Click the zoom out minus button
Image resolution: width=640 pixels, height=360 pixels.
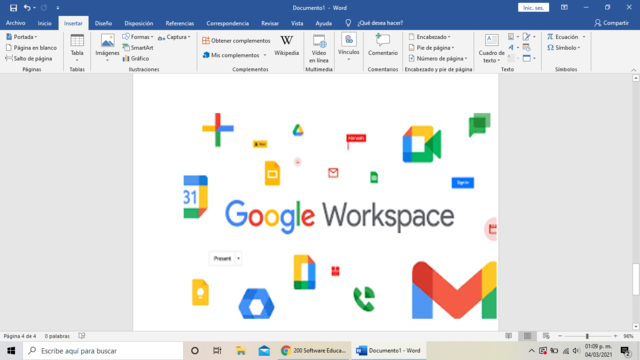click(560, 336)
